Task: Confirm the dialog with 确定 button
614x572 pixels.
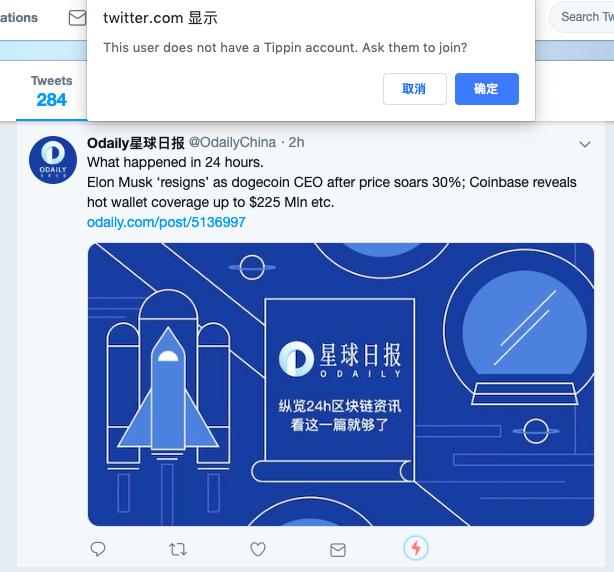Action: (487, 89)
